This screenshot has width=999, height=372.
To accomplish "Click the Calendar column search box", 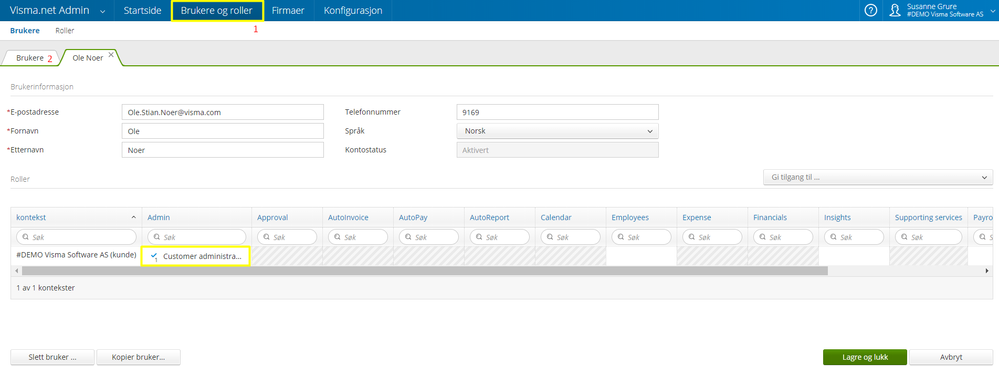I will [570, 237].
